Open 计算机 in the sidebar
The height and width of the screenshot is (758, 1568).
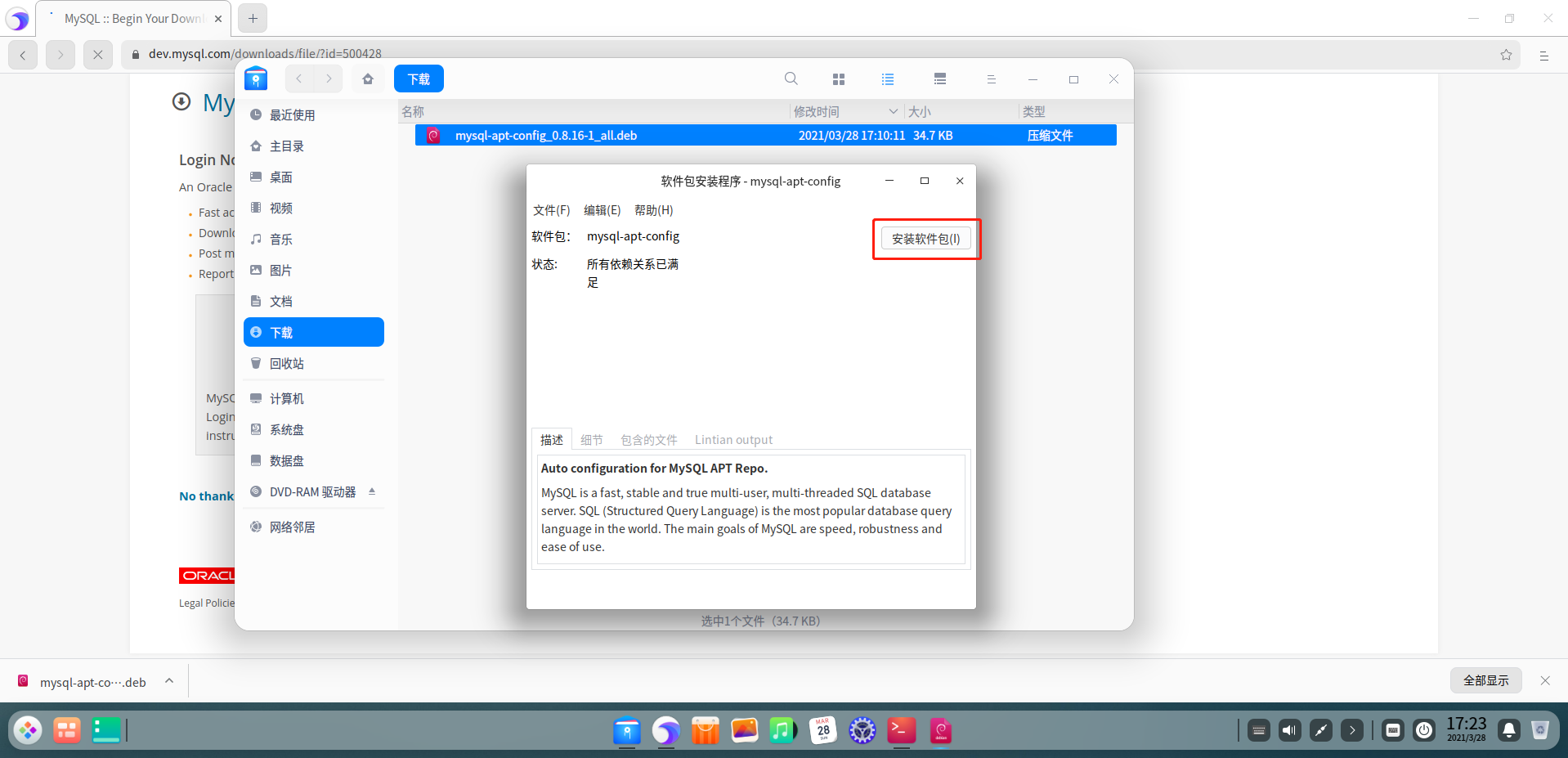pos(314,399)
